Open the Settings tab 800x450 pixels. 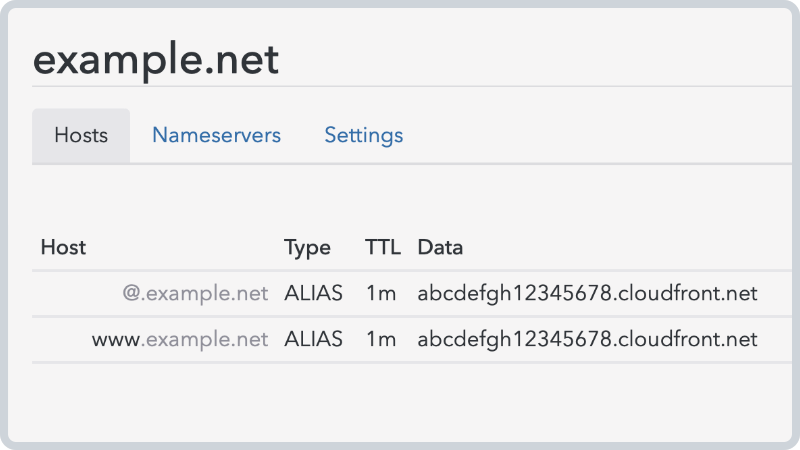click(x=364, y=136)
